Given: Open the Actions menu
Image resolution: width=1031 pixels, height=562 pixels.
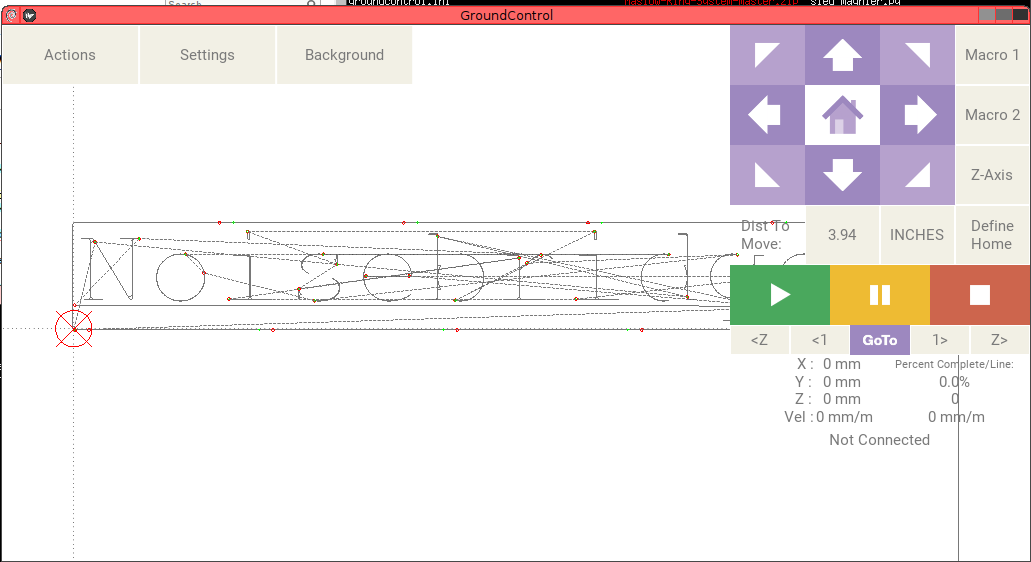Looking at the screenshot, I should pos(70,55).
